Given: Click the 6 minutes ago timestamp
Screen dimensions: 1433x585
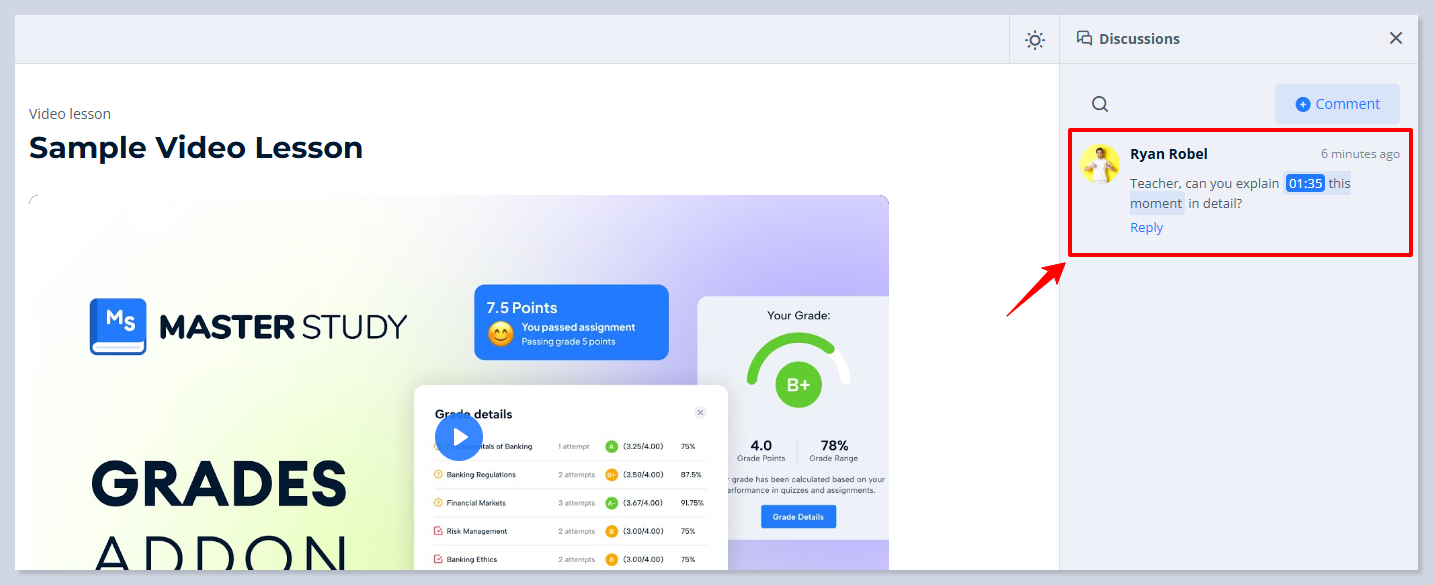Looking at the screenshot, I should tap(1360, 154).
